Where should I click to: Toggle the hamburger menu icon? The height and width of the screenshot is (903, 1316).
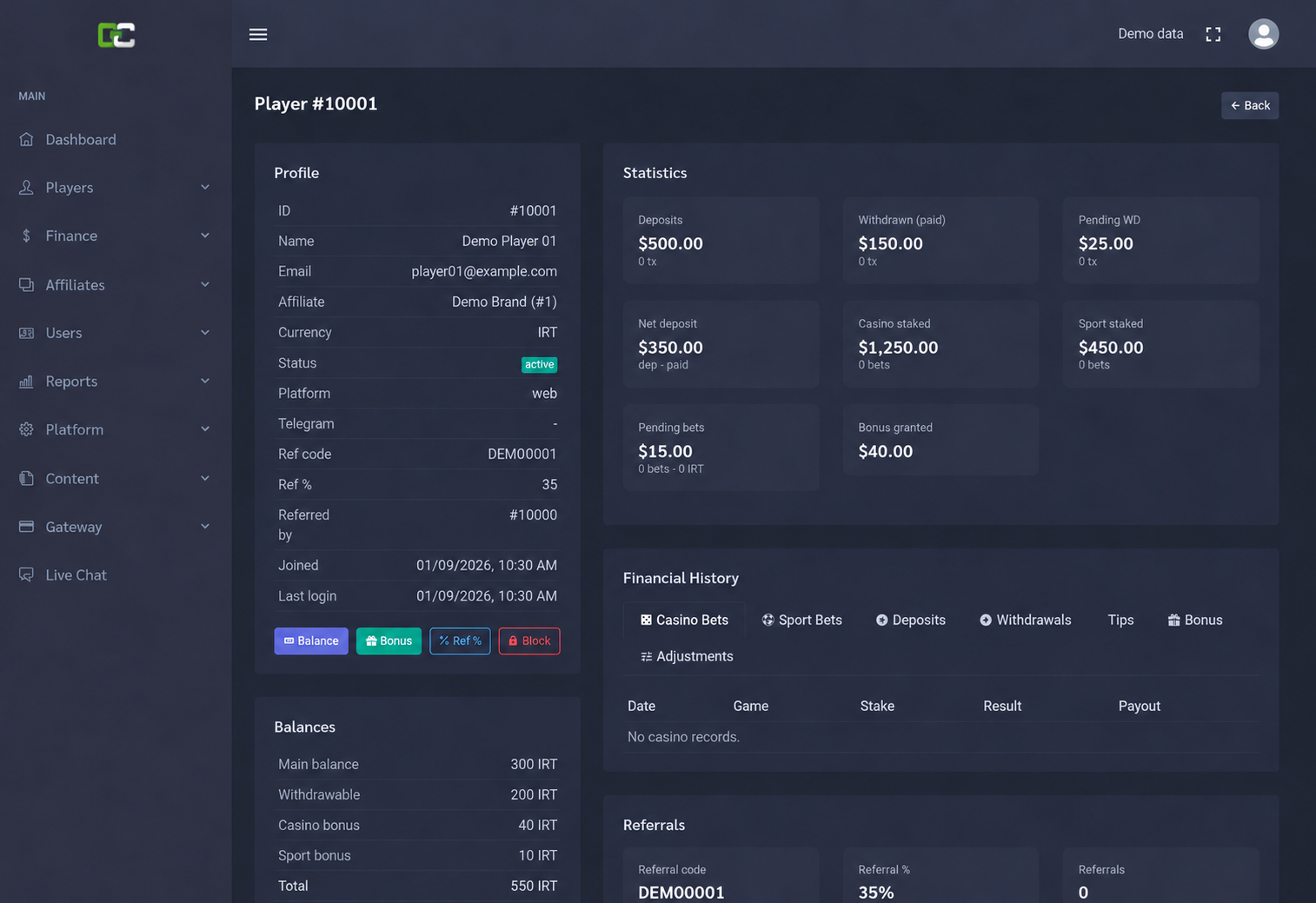coord(258,34)
